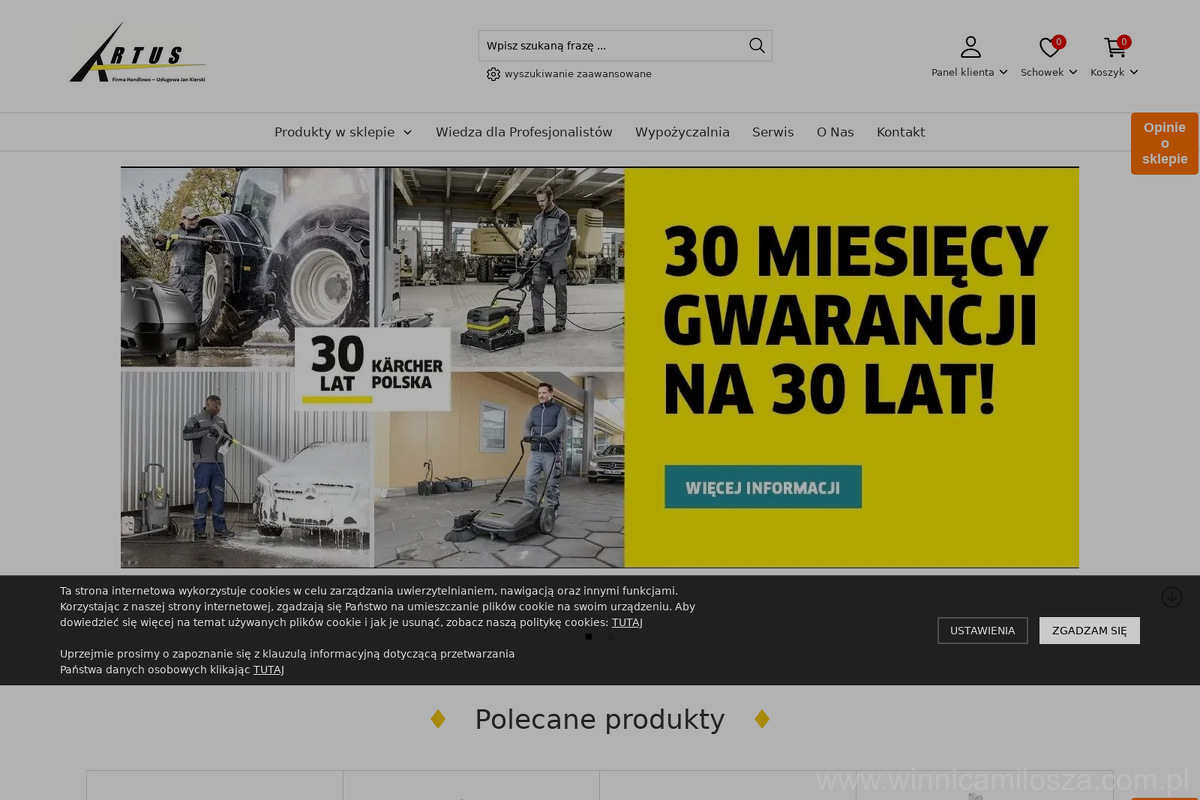Go to Wypożyczalnia menu item
The height and width of the screenshot is (800, 1200).
click(682, 132)
